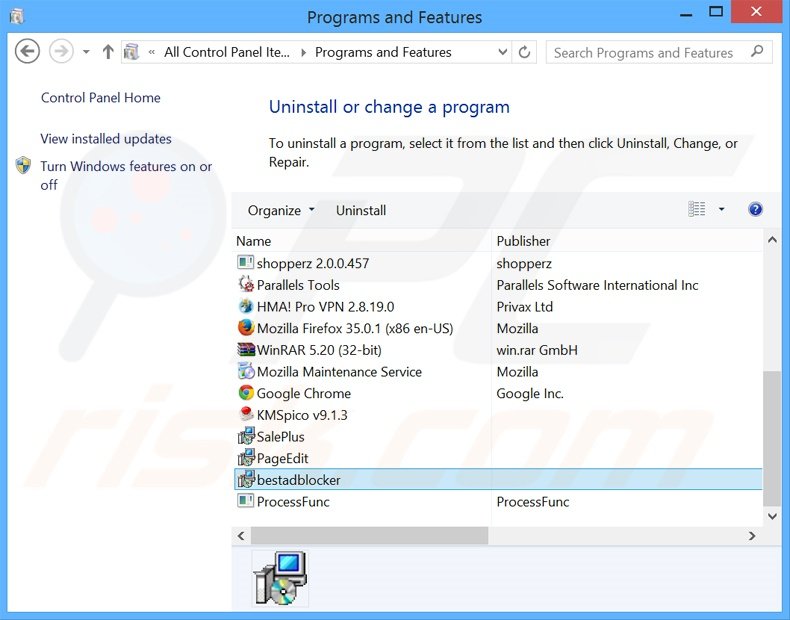This screenshot has height=620, width=790.
Task: Click Parallels Software International Inc publisher
Action: click(x=597, y=285)
